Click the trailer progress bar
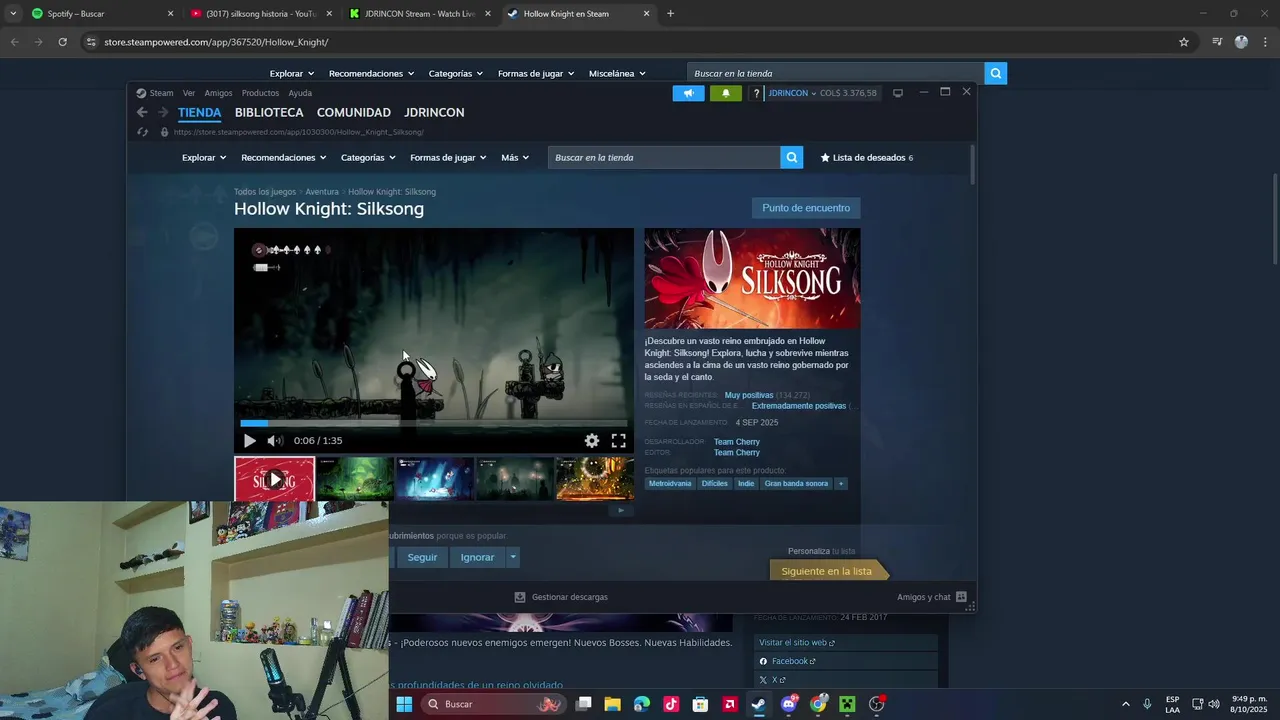The width and height of the screenshot is (1280, 720). click(434, 423)
